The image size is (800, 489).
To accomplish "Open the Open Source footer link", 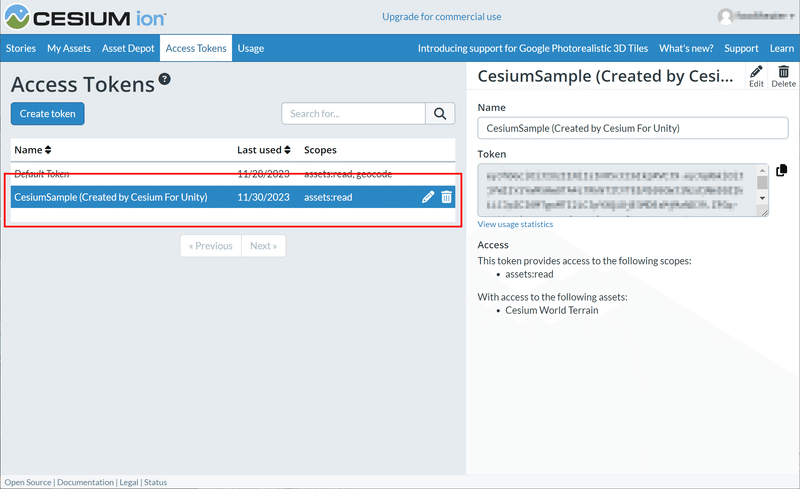I will pos(28,482).
